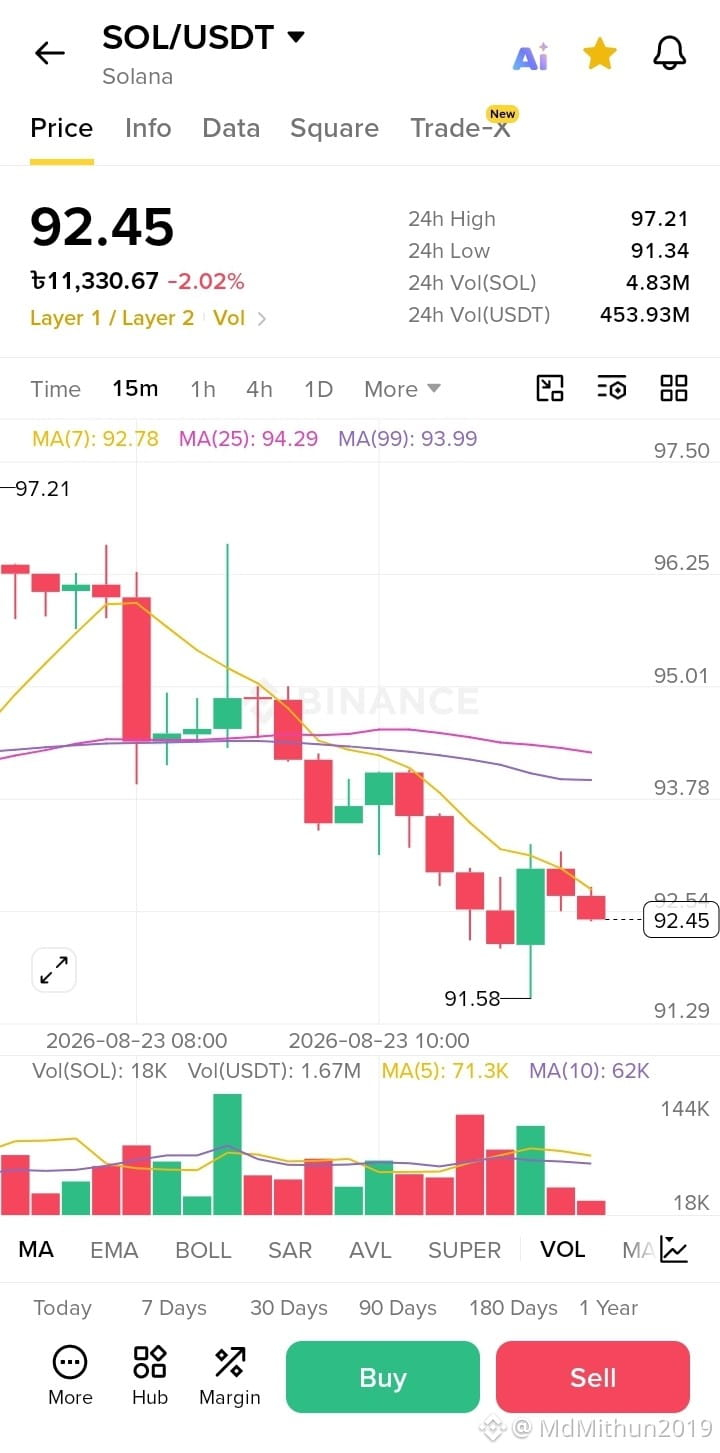The image size is (720, 1453).
Task: Select the 1D interval
Action: (x=318, y=389)
